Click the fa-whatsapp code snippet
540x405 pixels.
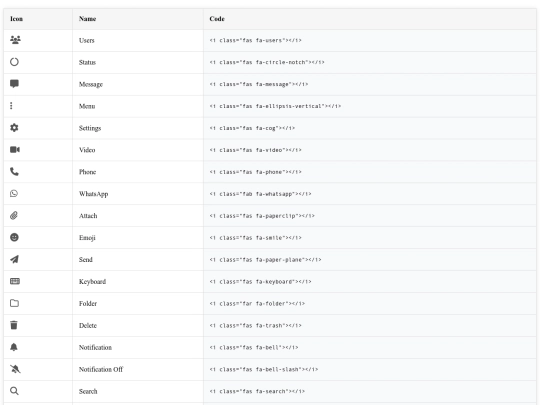pyautogui.click(x=260, y=194)
